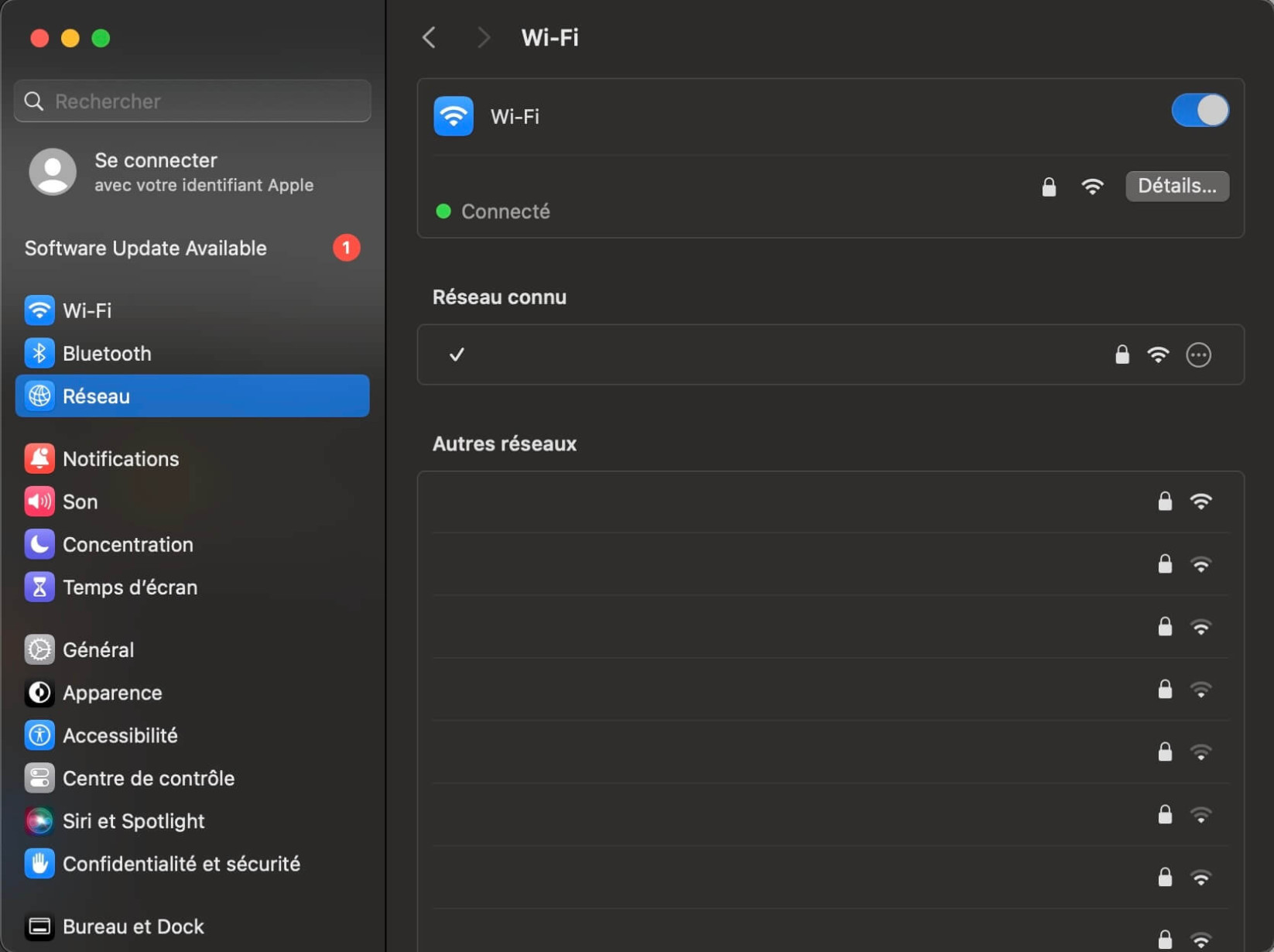Click the Wi-Fi sidebar icon
This screenshot has height=952, width=1274.
point(39,310)
